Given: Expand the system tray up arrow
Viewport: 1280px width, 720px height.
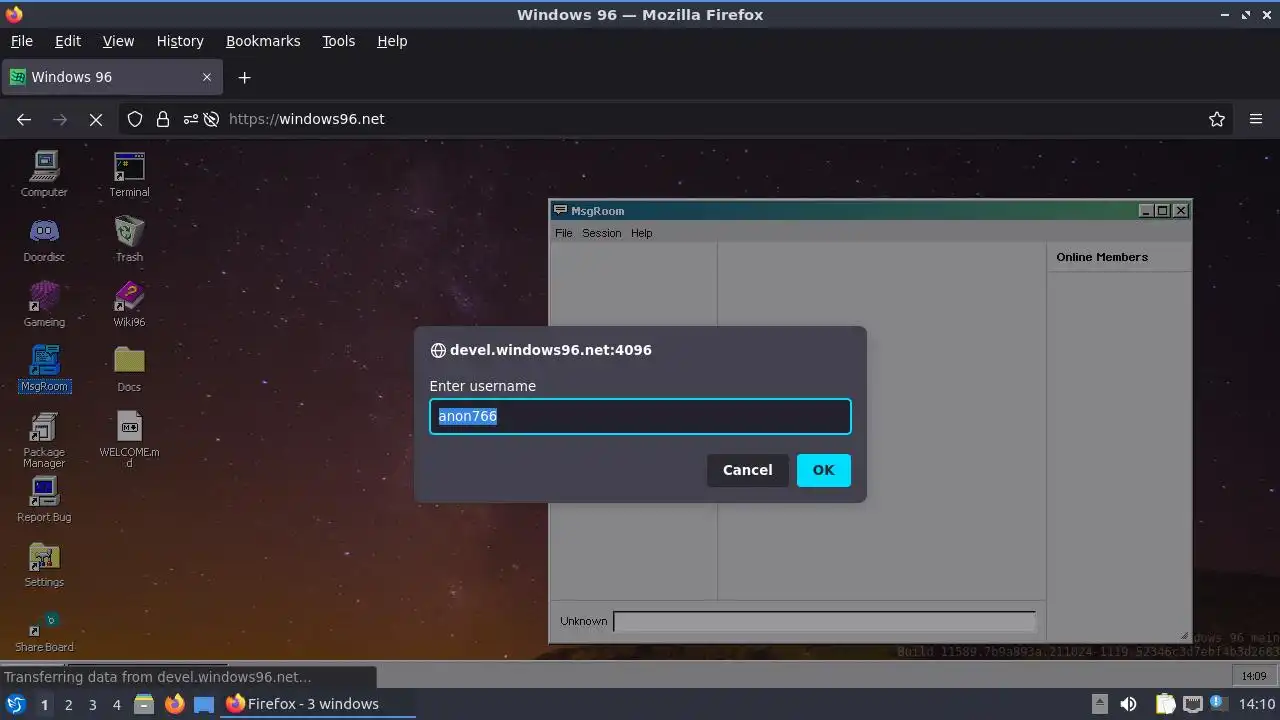Looking at the screenshot, I should (x=1099, y=704).
